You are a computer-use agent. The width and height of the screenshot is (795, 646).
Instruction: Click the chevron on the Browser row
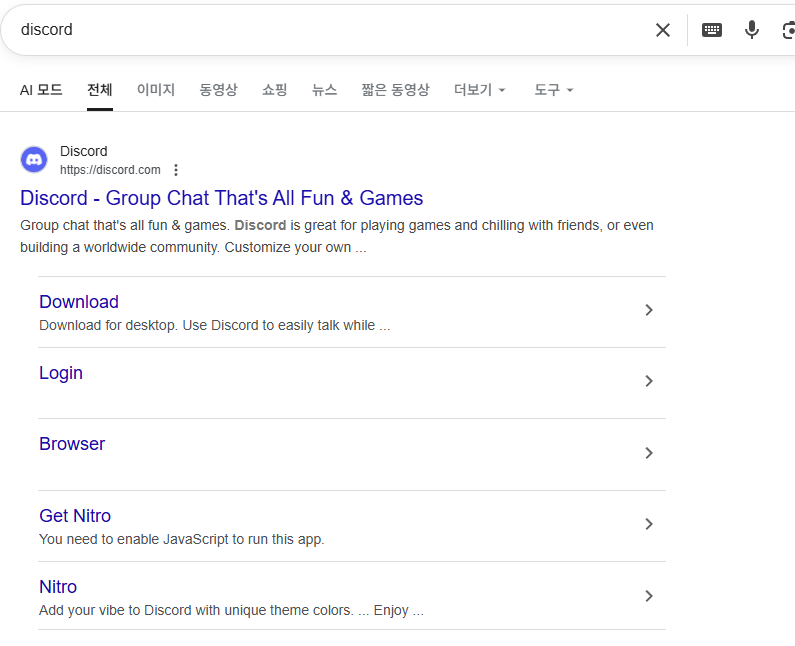(x=648, y=453)
